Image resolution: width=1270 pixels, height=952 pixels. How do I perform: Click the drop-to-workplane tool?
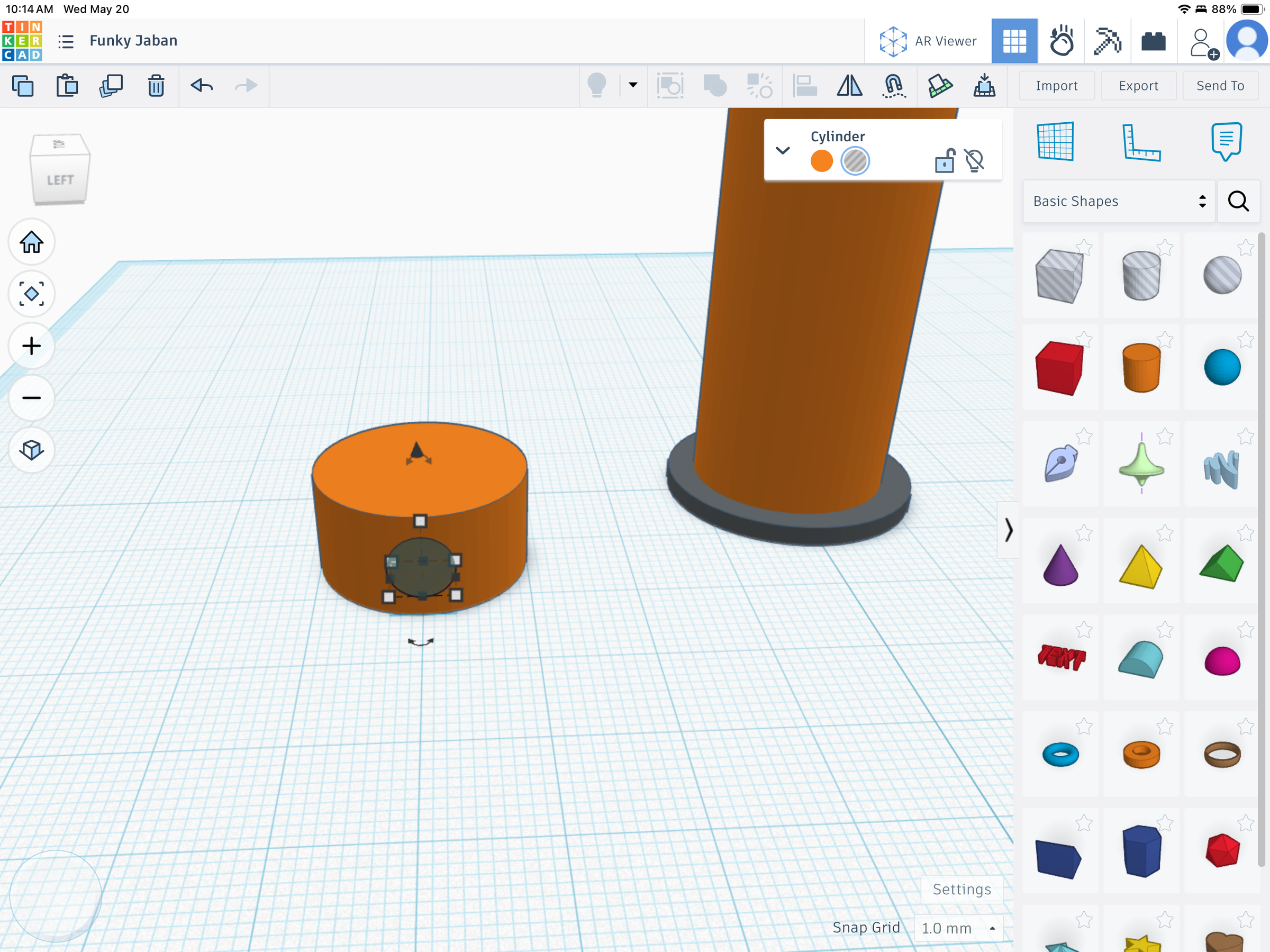[x=984, y=86]
